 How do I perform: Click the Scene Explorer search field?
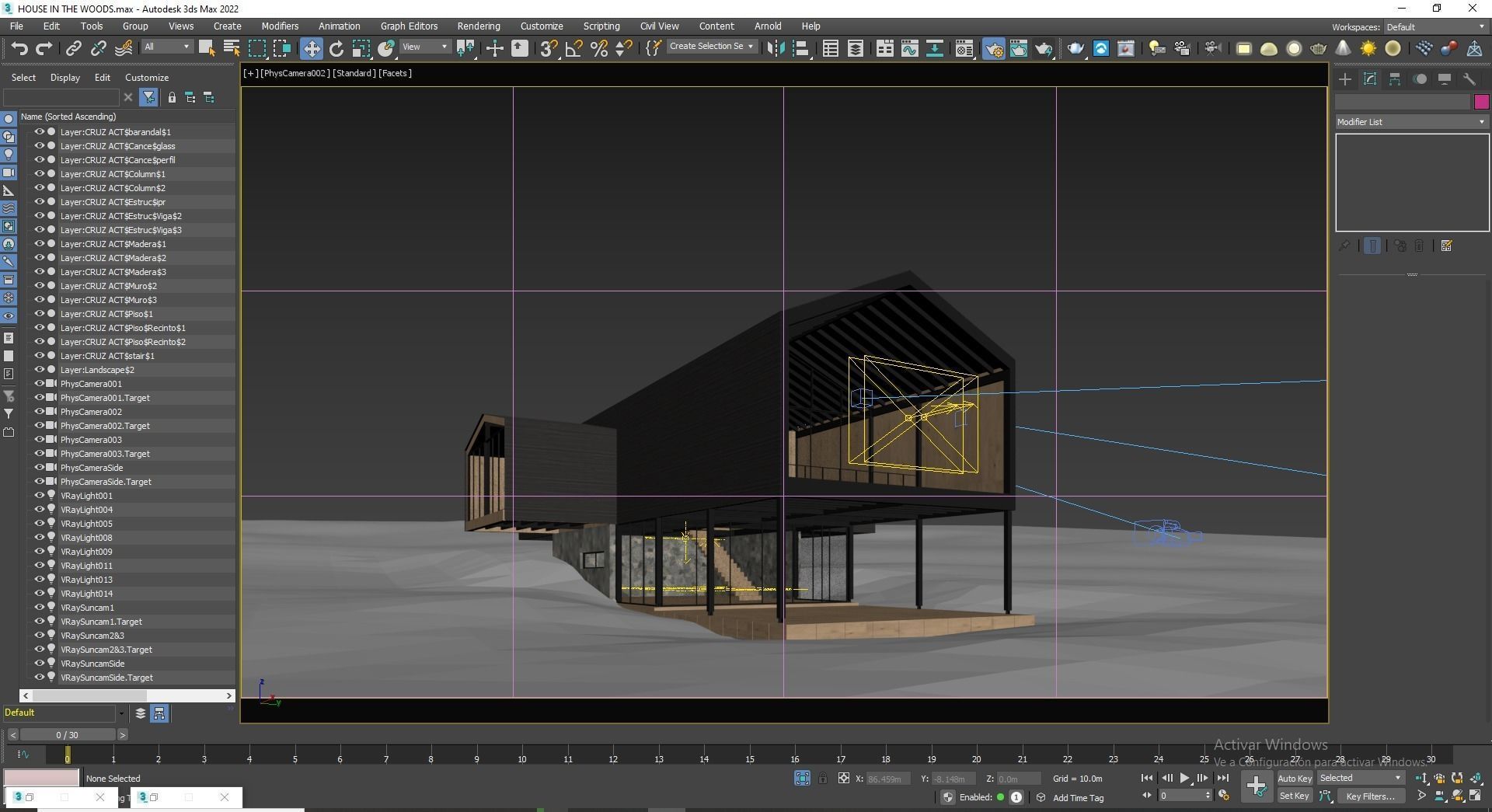[61, 97]
